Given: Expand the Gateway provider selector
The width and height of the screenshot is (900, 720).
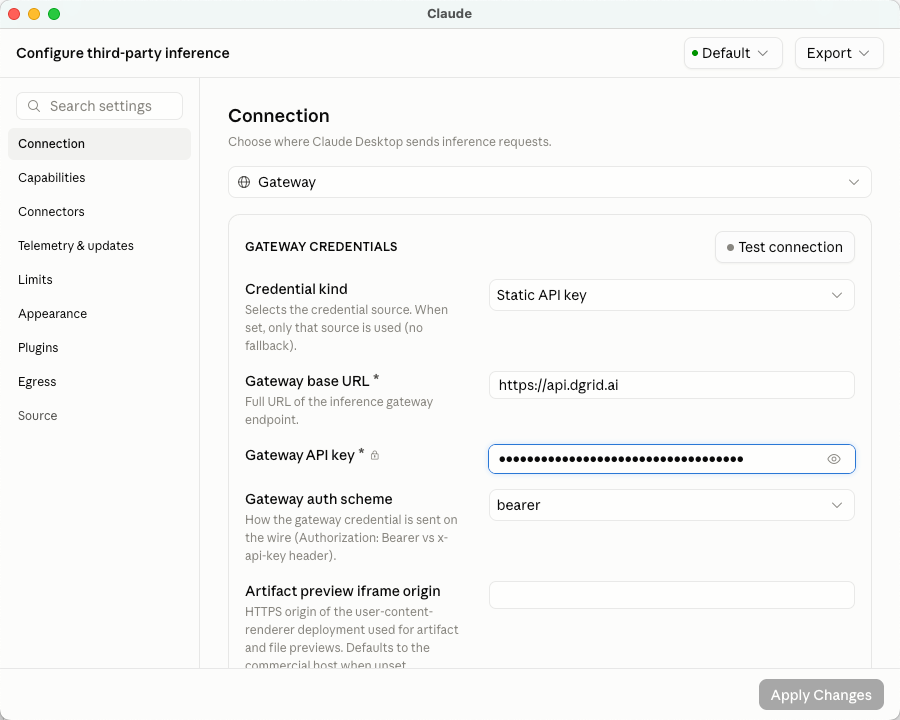Looking at the screenshot, I should (x=549, y=182).
